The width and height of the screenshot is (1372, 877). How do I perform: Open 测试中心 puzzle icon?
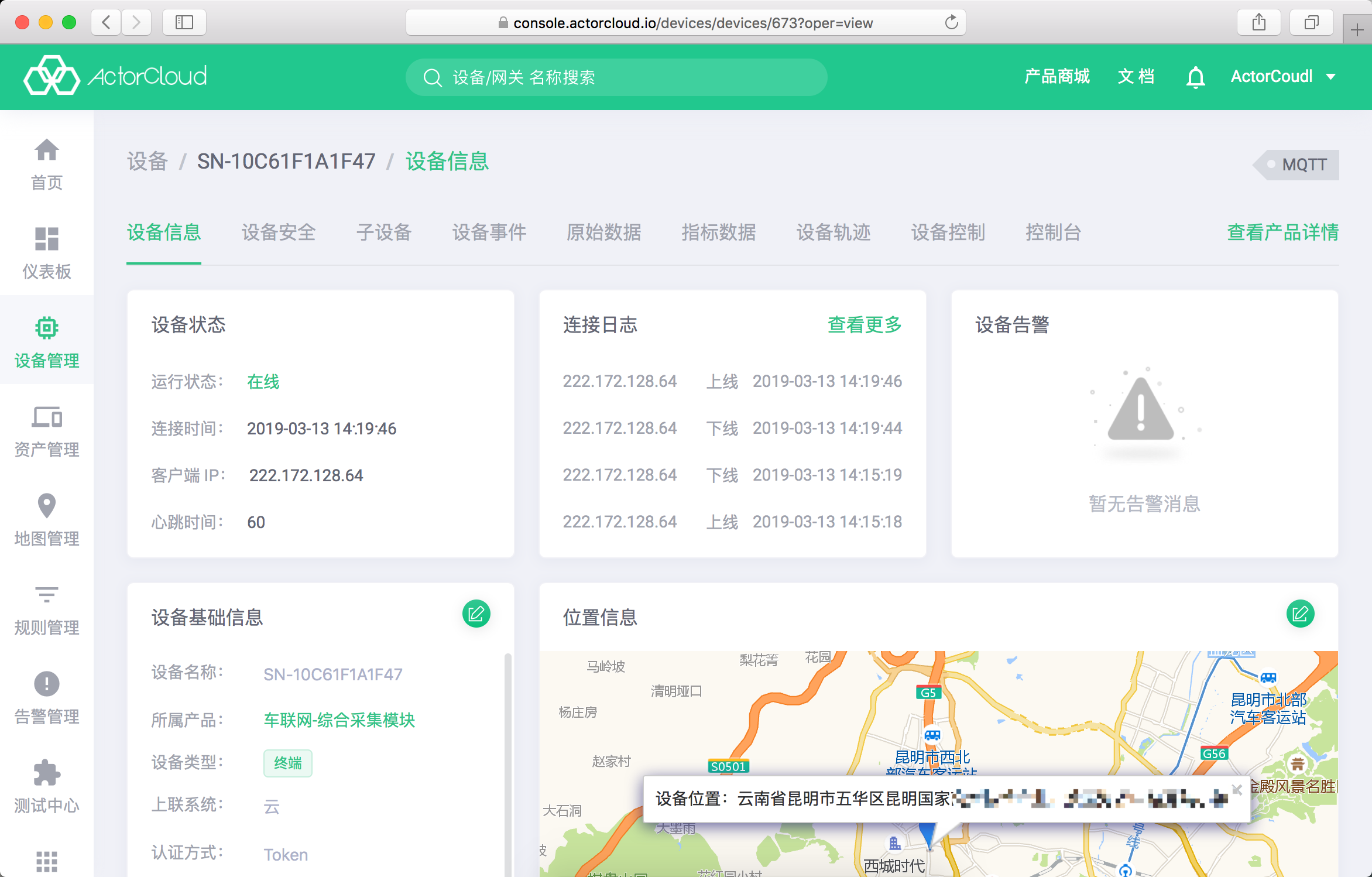point(46,773)
